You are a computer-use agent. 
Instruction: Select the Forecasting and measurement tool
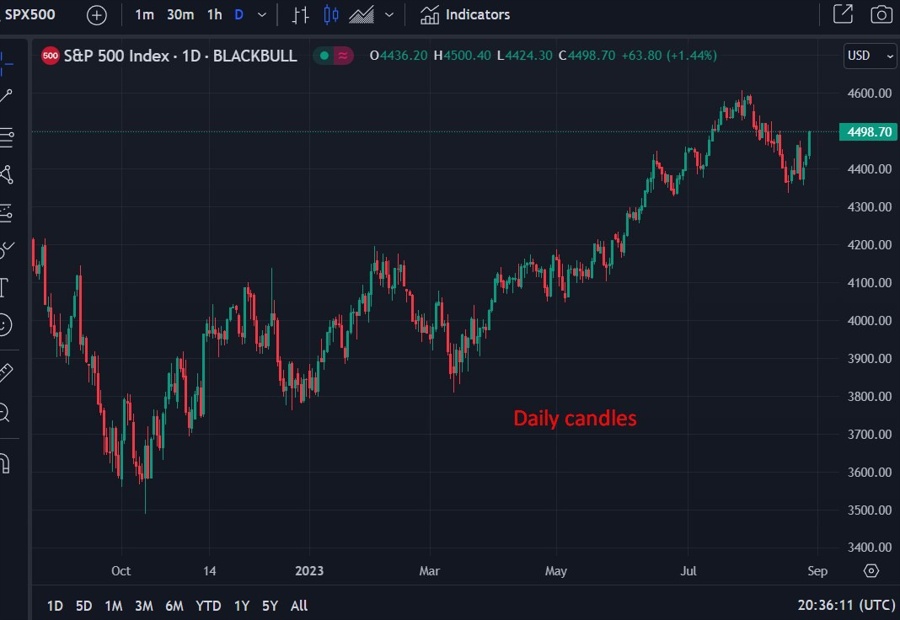point(6,213)
